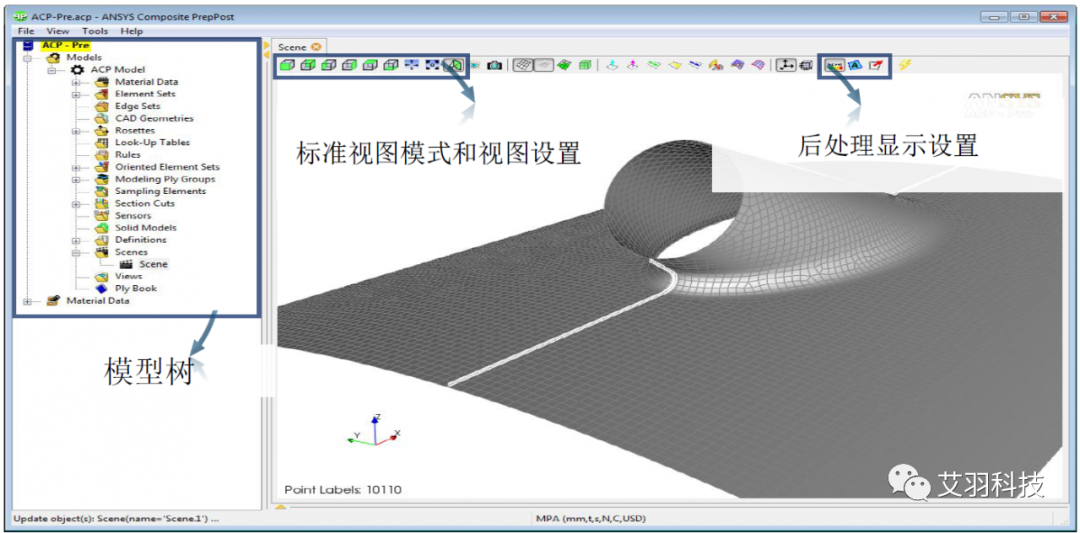The height and width of the screenshot is (533, 1080).
Task: Click the solid green cube view icon
Action: click(287, 65)
